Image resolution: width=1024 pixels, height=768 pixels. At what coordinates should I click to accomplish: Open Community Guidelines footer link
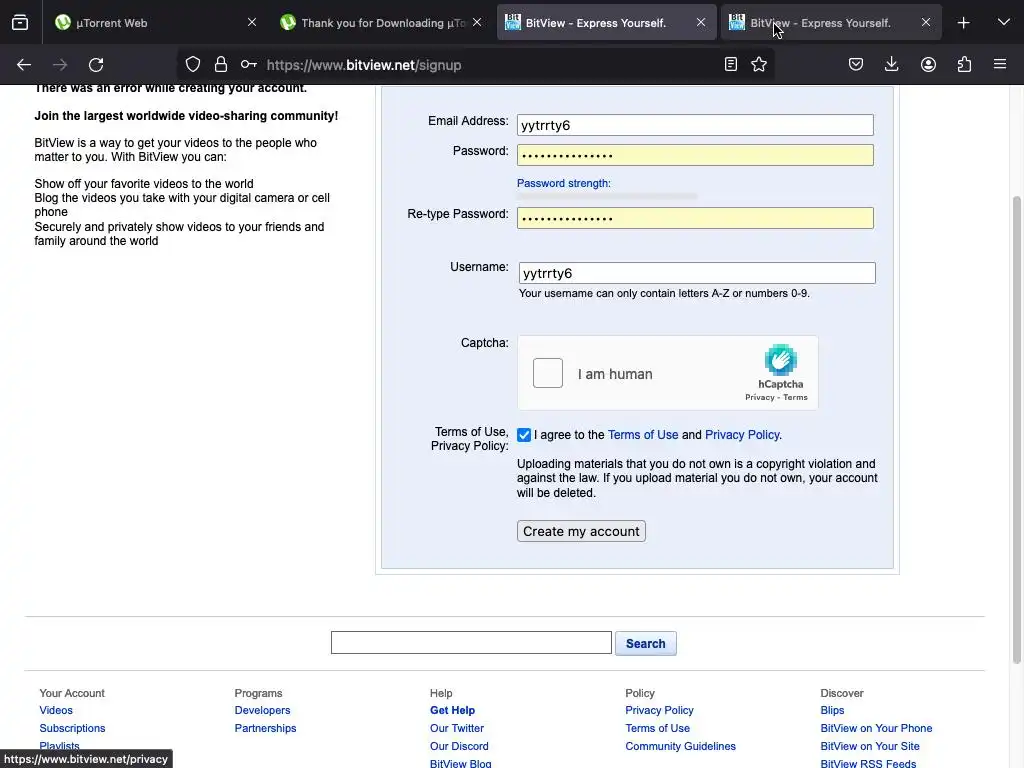point(680,746)
